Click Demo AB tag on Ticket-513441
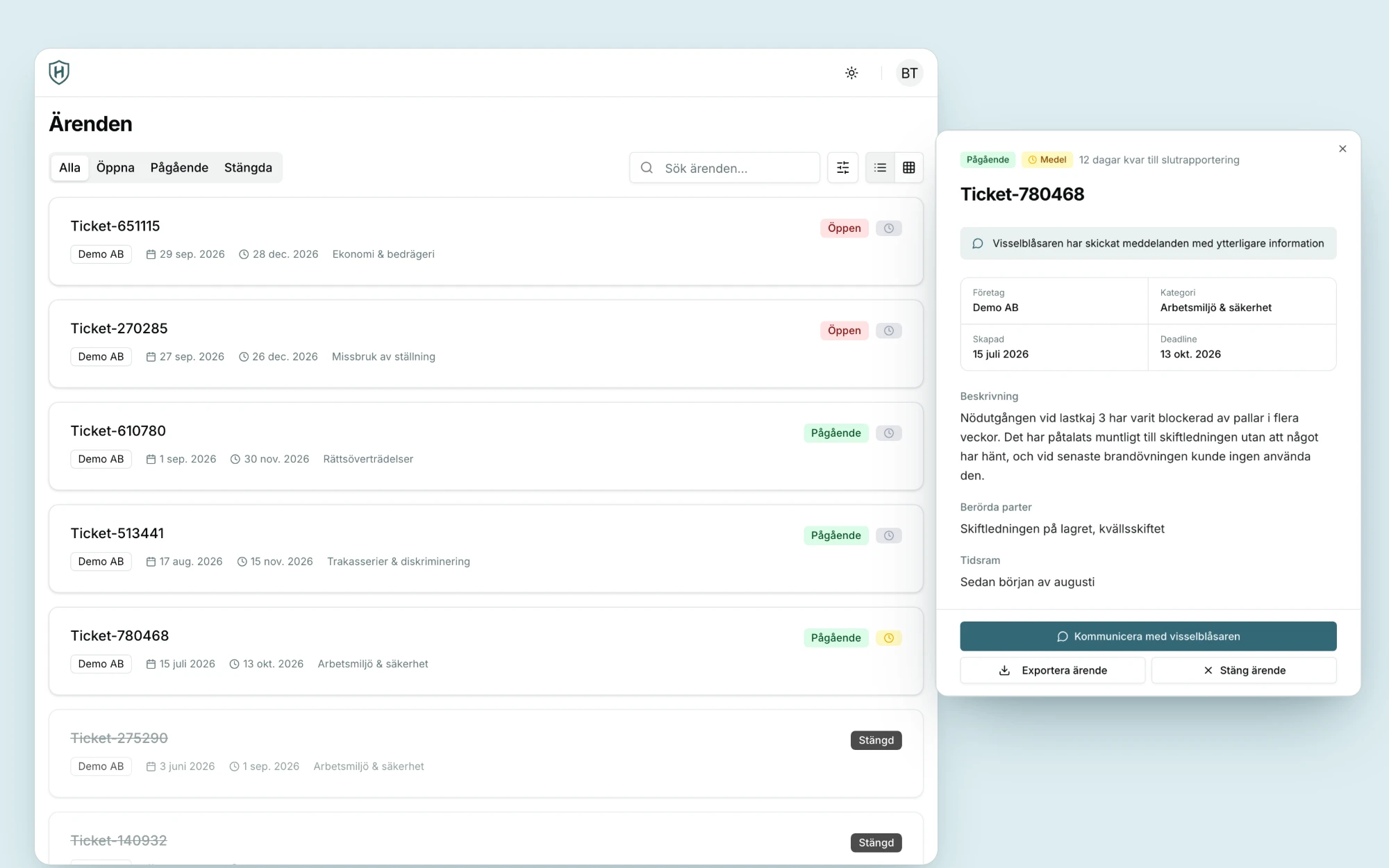This screenshot has height=868, width=1389. pos(101,561)
